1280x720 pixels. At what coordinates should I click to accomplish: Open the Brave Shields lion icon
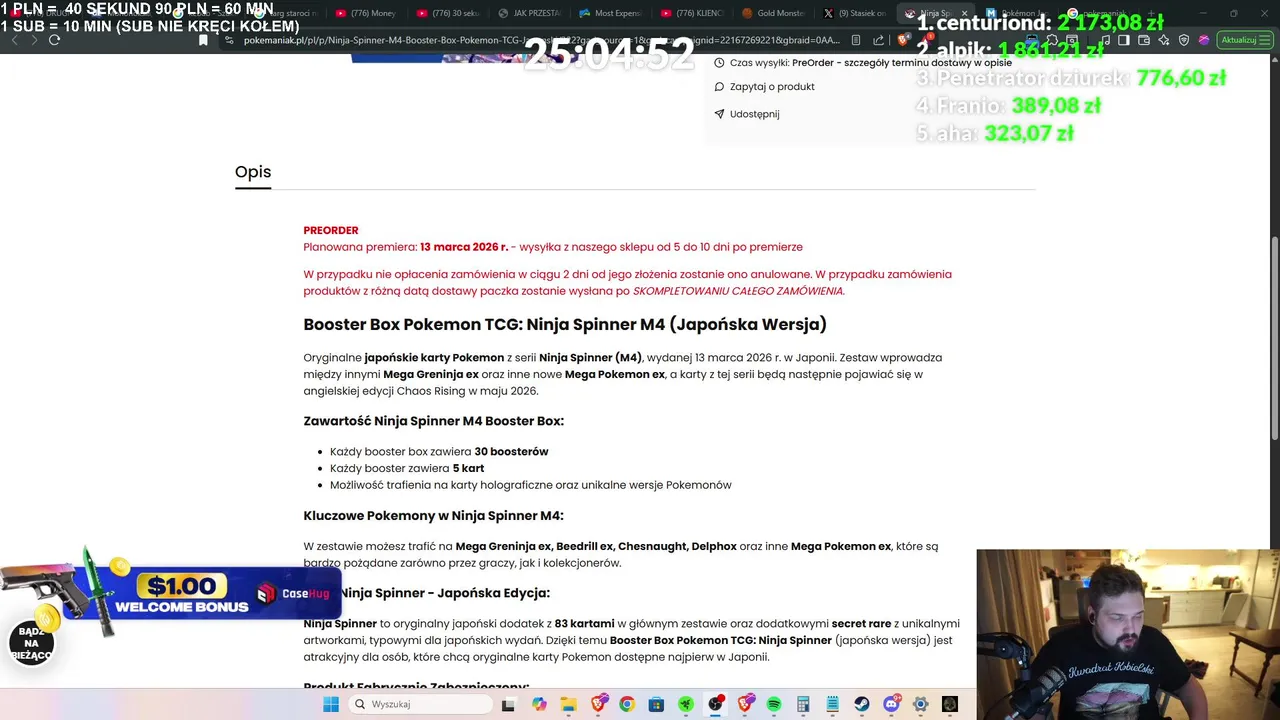pyautogui.click(x=901, y=40)
